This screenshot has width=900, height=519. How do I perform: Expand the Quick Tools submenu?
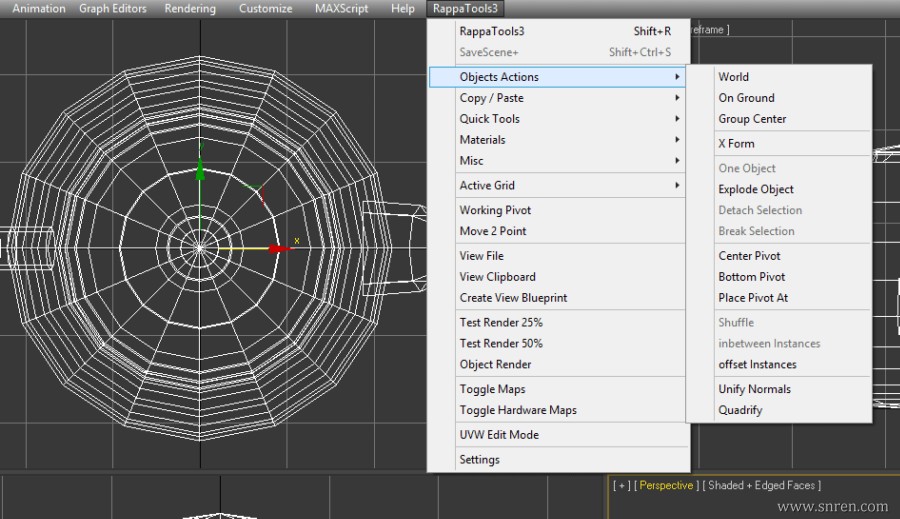(x=489, y=119)
